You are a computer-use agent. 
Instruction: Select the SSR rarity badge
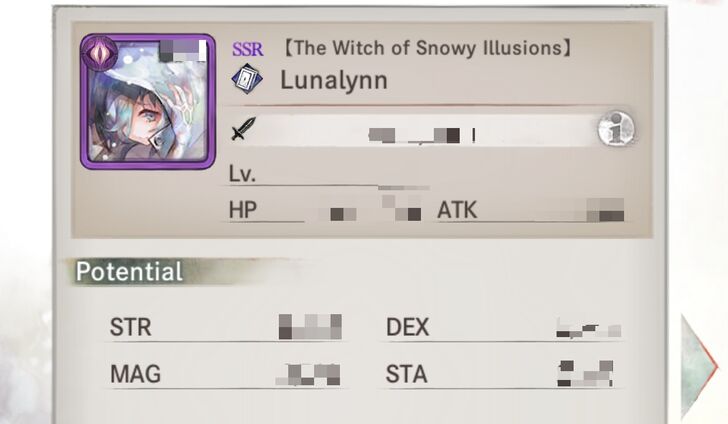click(x=248, y=49)
